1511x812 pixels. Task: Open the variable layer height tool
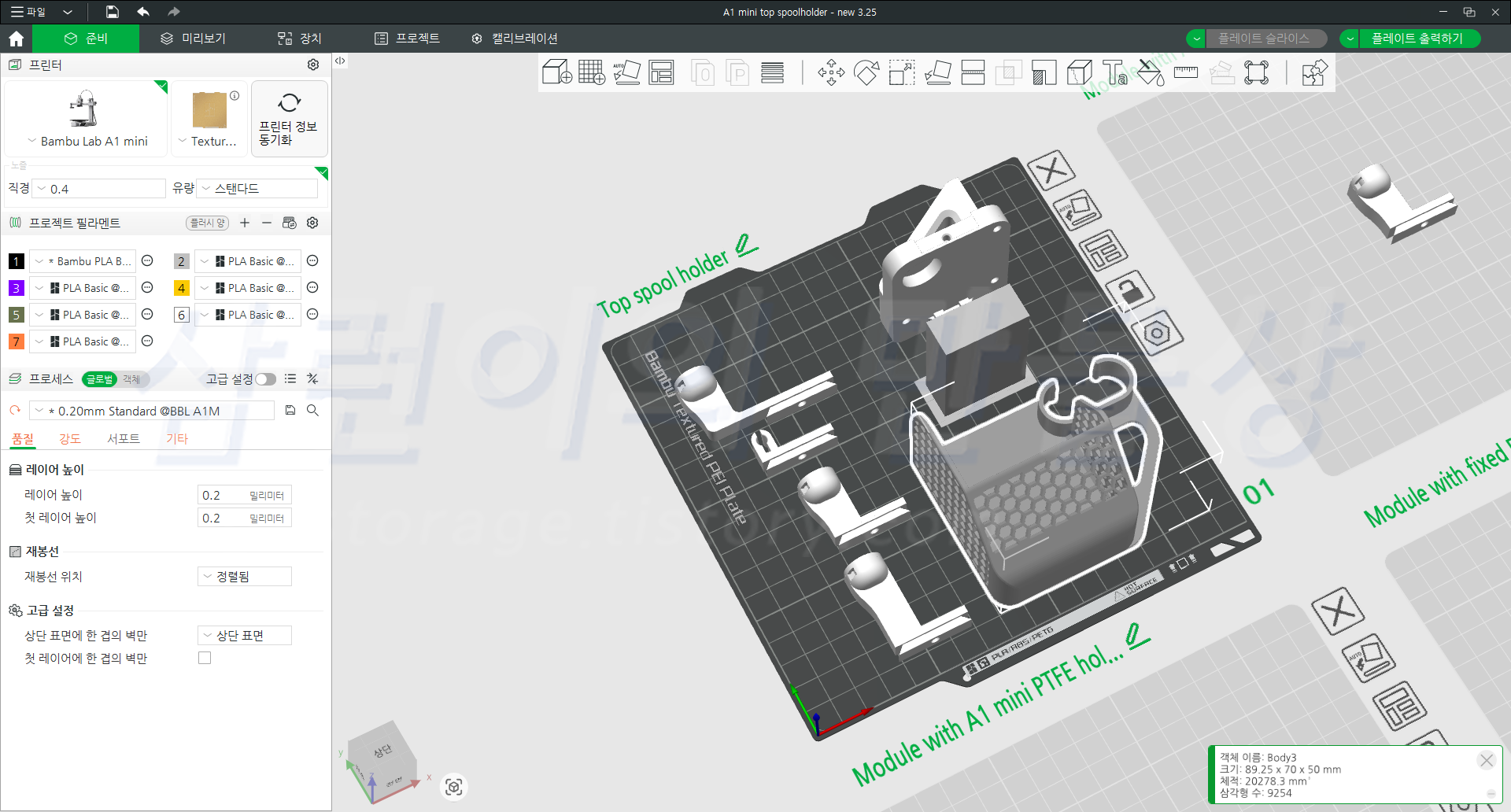(772, 73)
